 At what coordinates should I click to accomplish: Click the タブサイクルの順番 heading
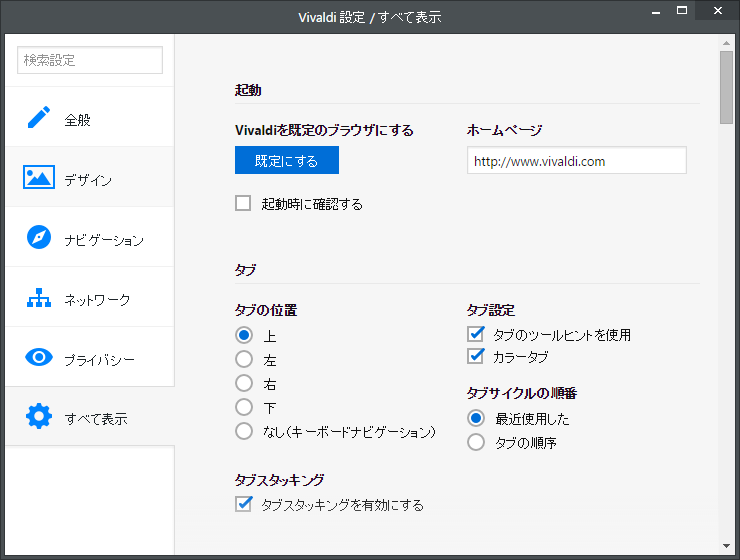[522, 393]
